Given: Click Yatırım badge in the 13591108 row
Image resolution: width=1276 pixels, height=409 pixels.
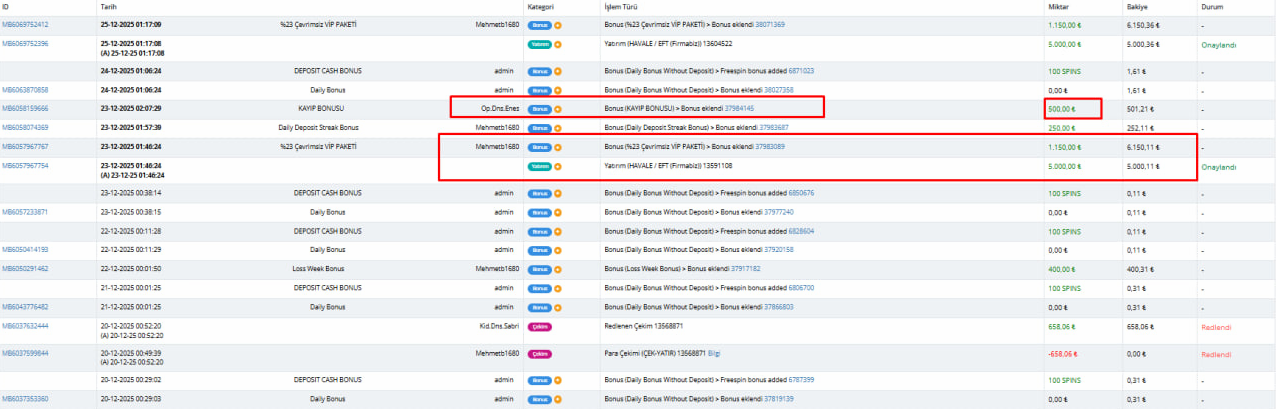Looking at the screenshot, I should coord(540,167).
